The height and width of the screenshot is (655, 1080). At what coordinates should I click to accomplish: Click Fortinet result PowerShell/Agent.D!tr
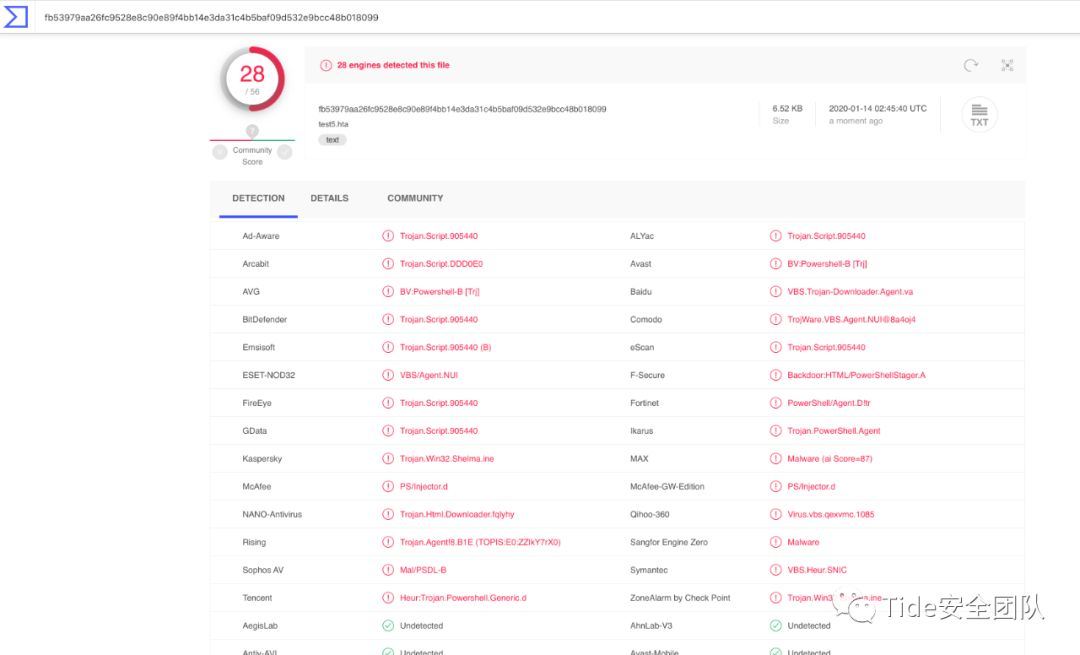pyautogui.click(x=829, y=403)
